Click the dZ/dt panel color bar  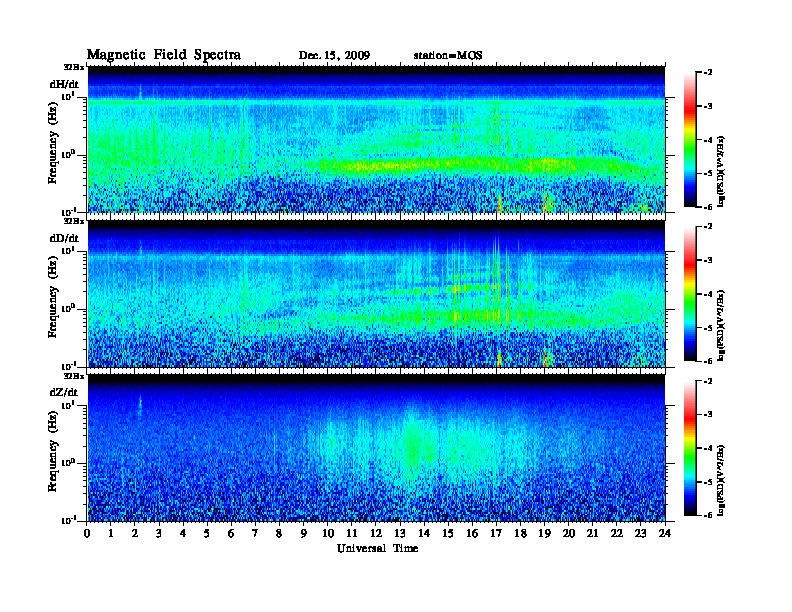(689, 448)
